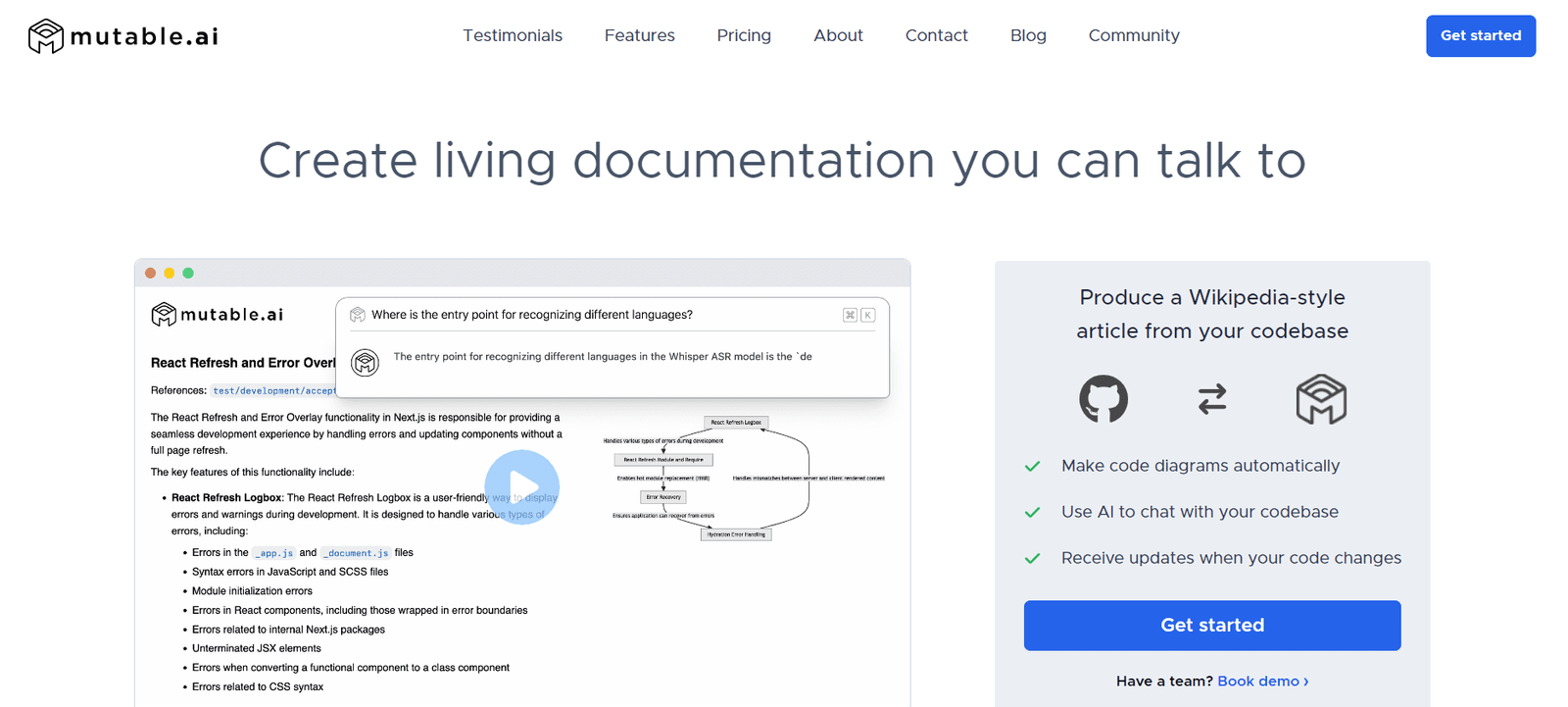Play the demo video
The height and width of the screenshot is (707, 1568).
pyautogui.click(x=521, y=486)
